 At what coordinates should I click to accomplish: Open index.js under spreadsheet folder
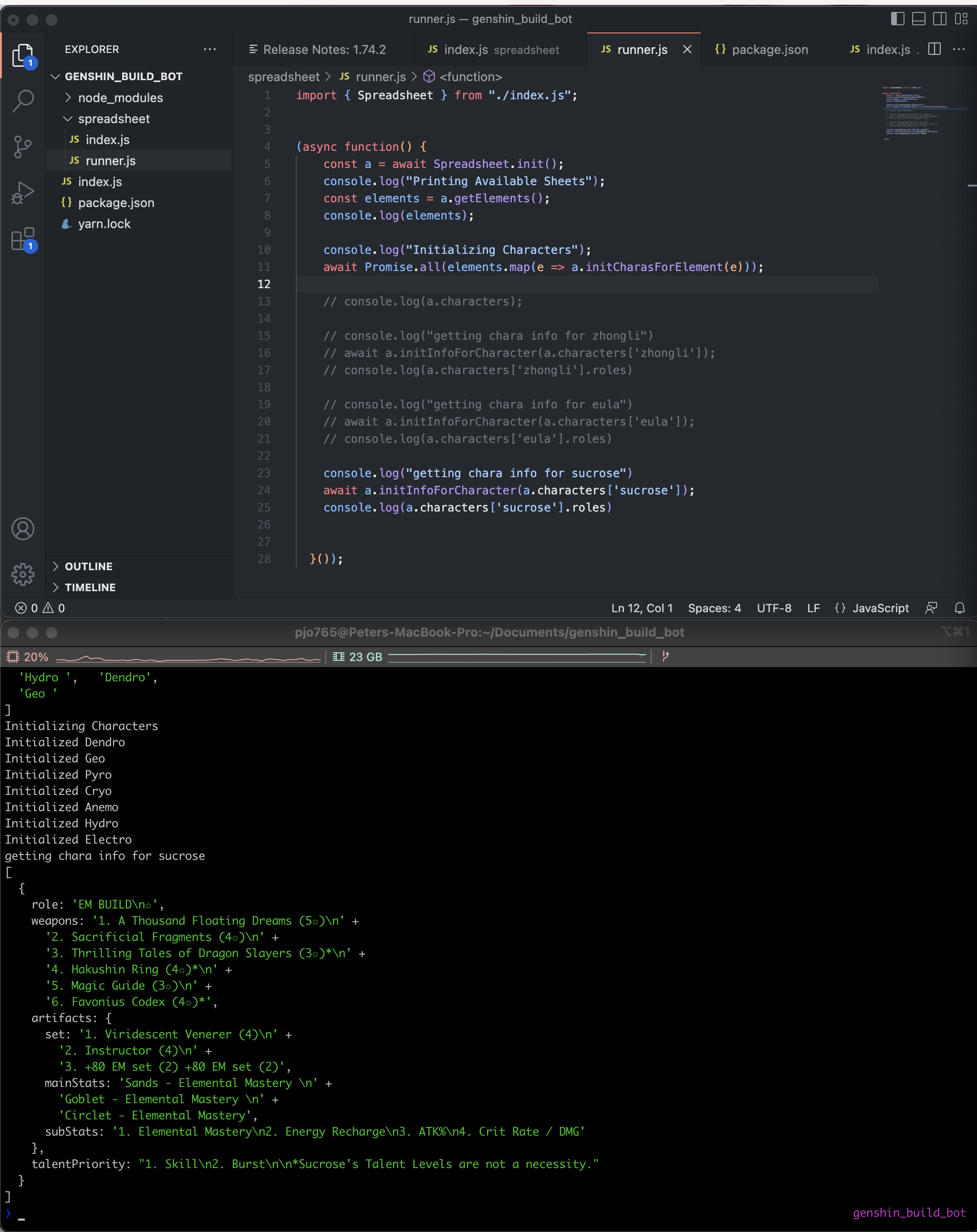(x=107, y=139)
